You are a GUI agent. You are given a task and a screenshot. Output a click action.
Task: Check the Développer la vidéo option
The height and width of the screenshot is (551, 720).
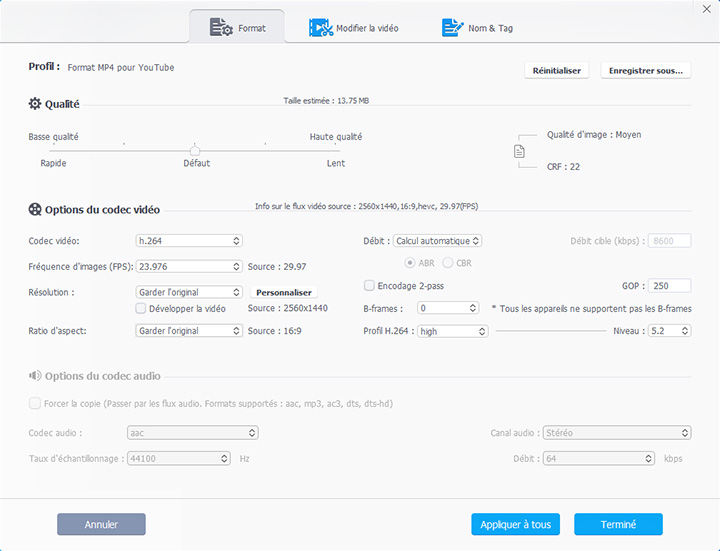[141, 309]
